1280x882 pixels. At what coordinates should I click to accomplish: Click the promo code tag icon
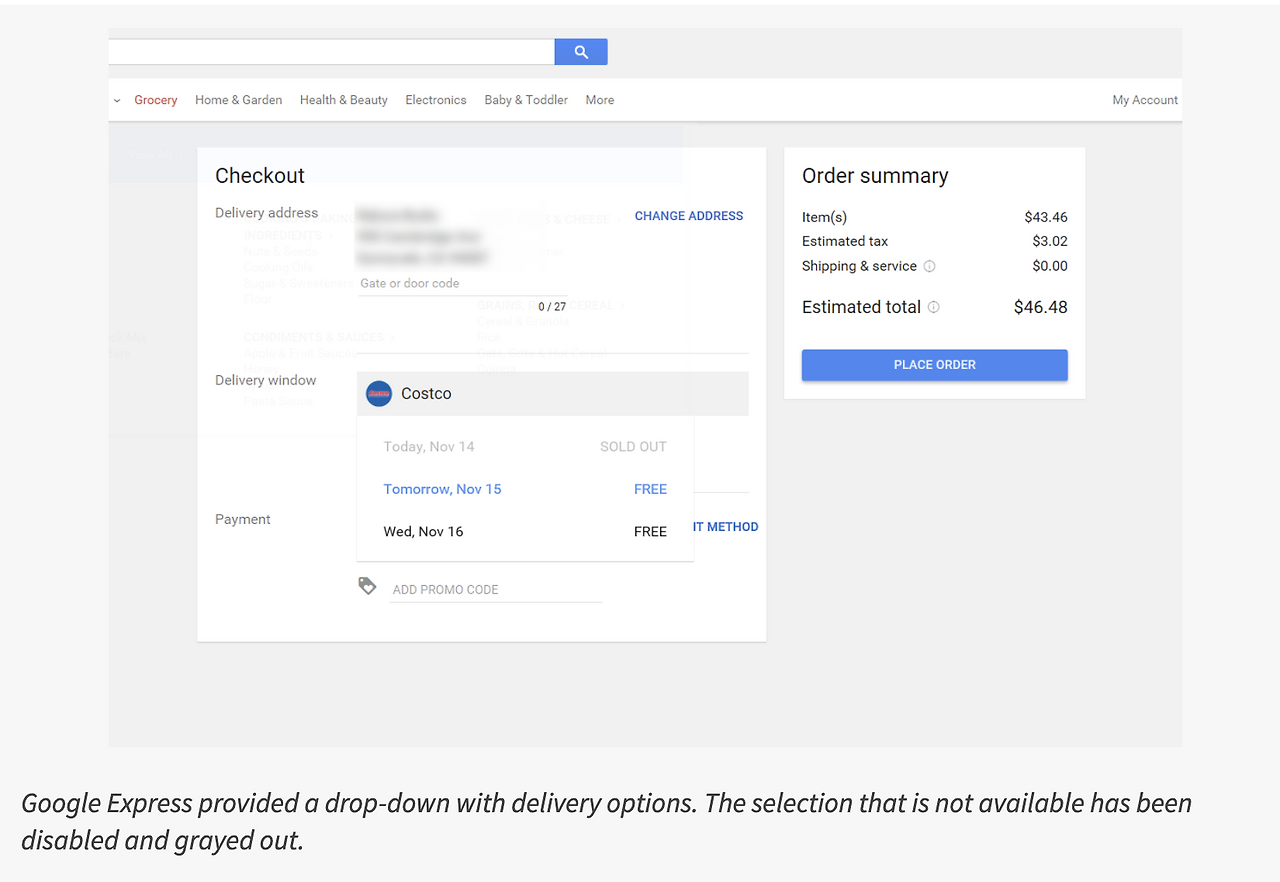[367, 586]
